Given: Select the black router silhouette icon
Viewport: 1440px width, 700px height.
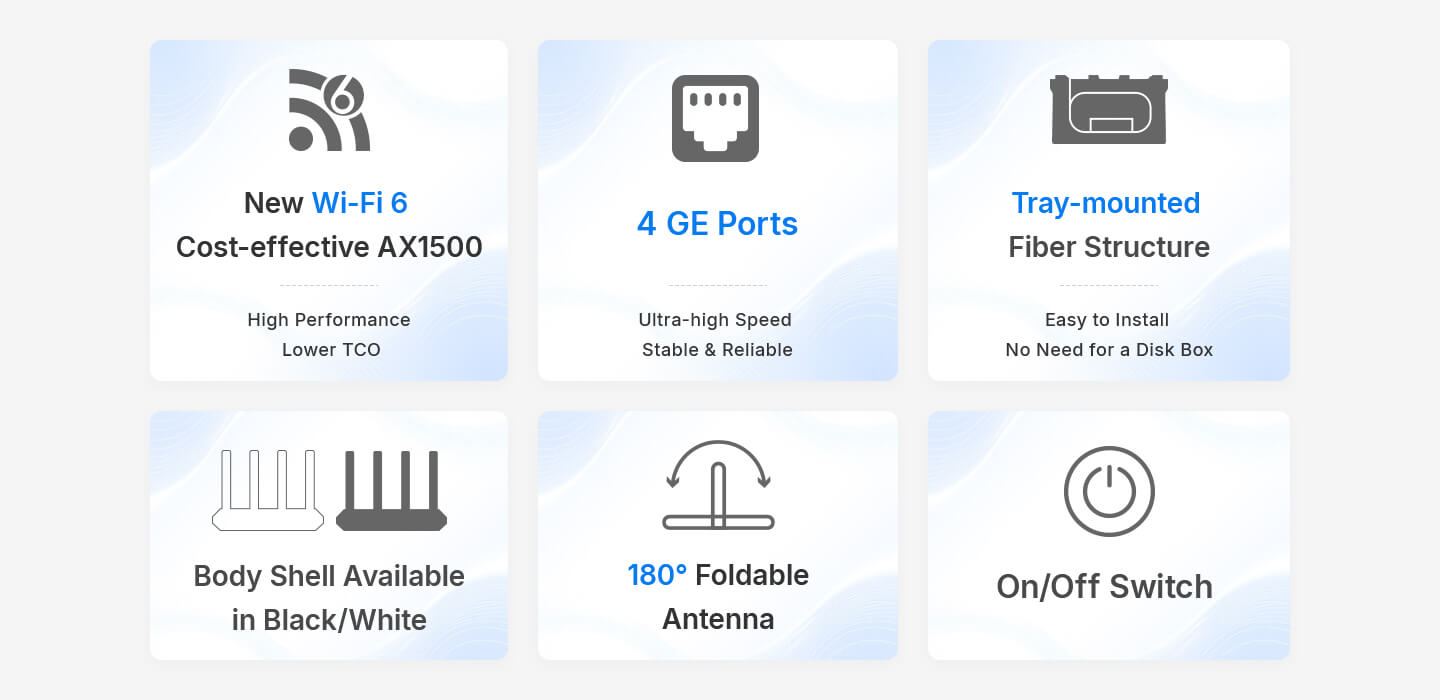Looking at the screenshot, I should click(391, 490).
